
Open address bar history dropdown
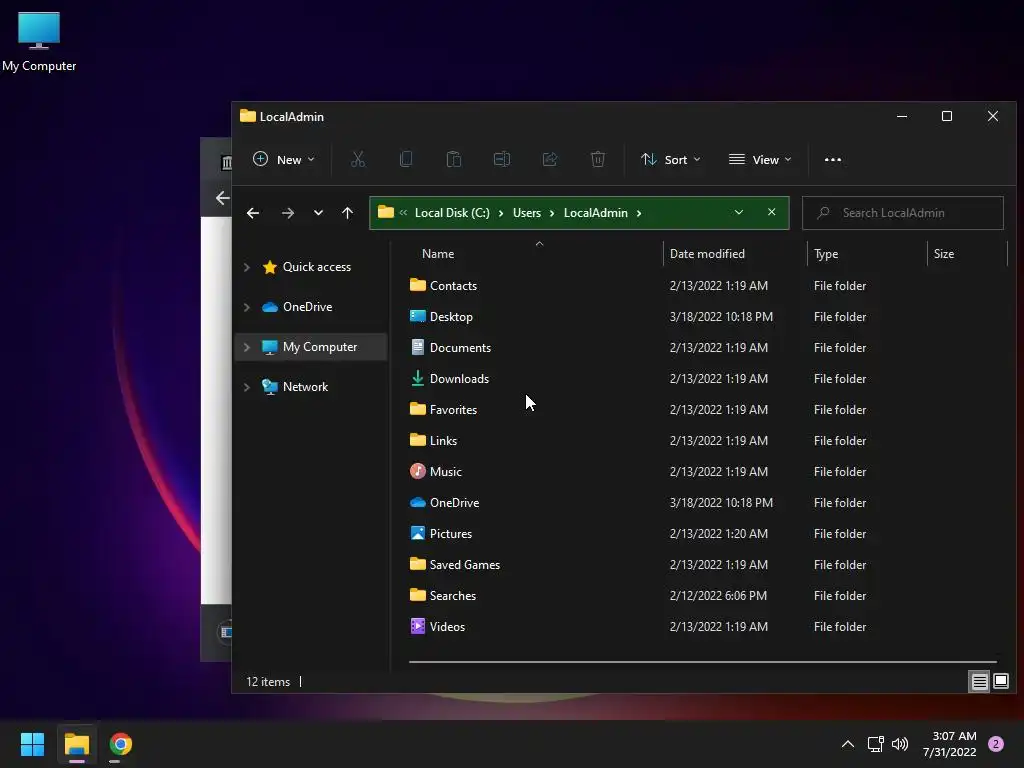point(739,212)
